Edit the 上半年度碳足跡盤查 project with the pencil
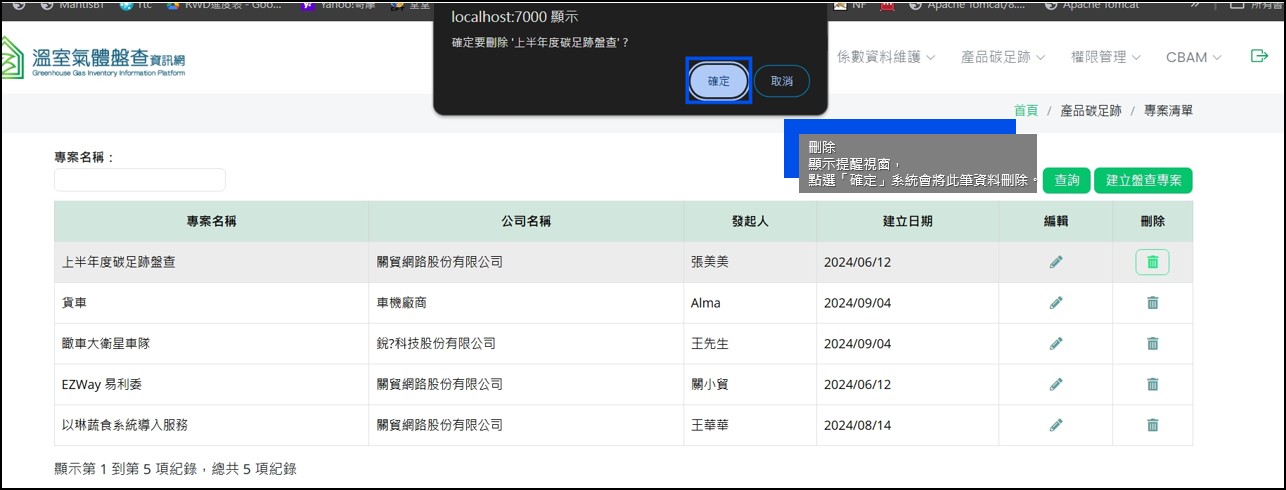Viewport: 1286px width, 490px height. (x=1056, y=262)
